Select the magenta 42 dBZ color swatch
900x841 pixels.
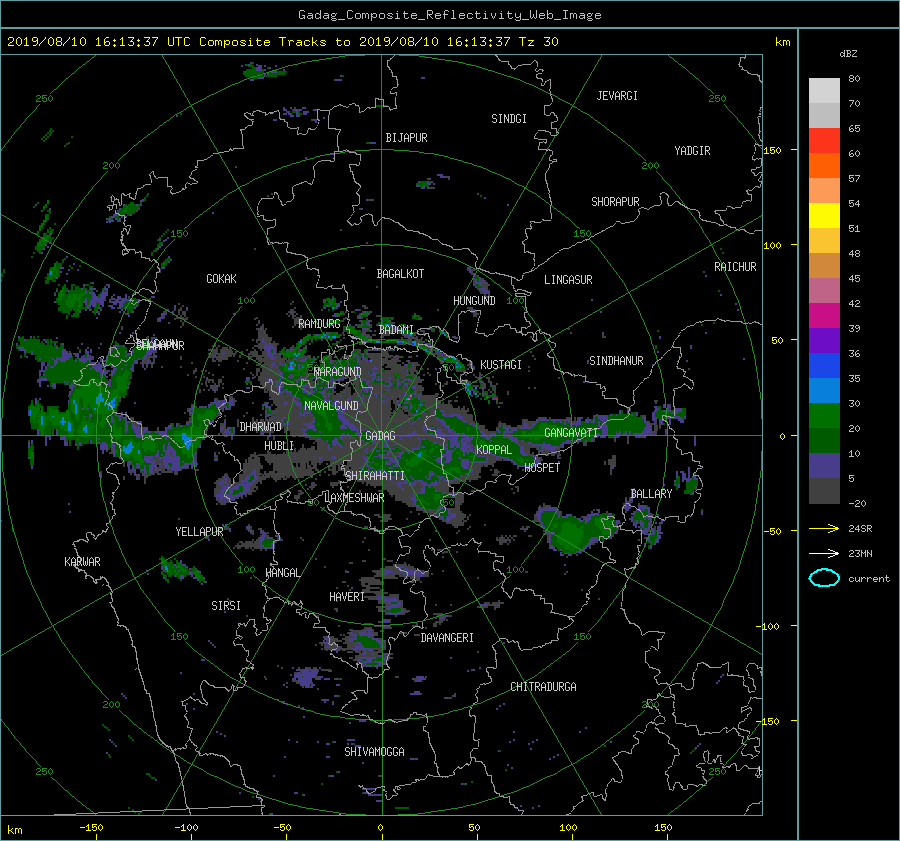coord(824,316)
